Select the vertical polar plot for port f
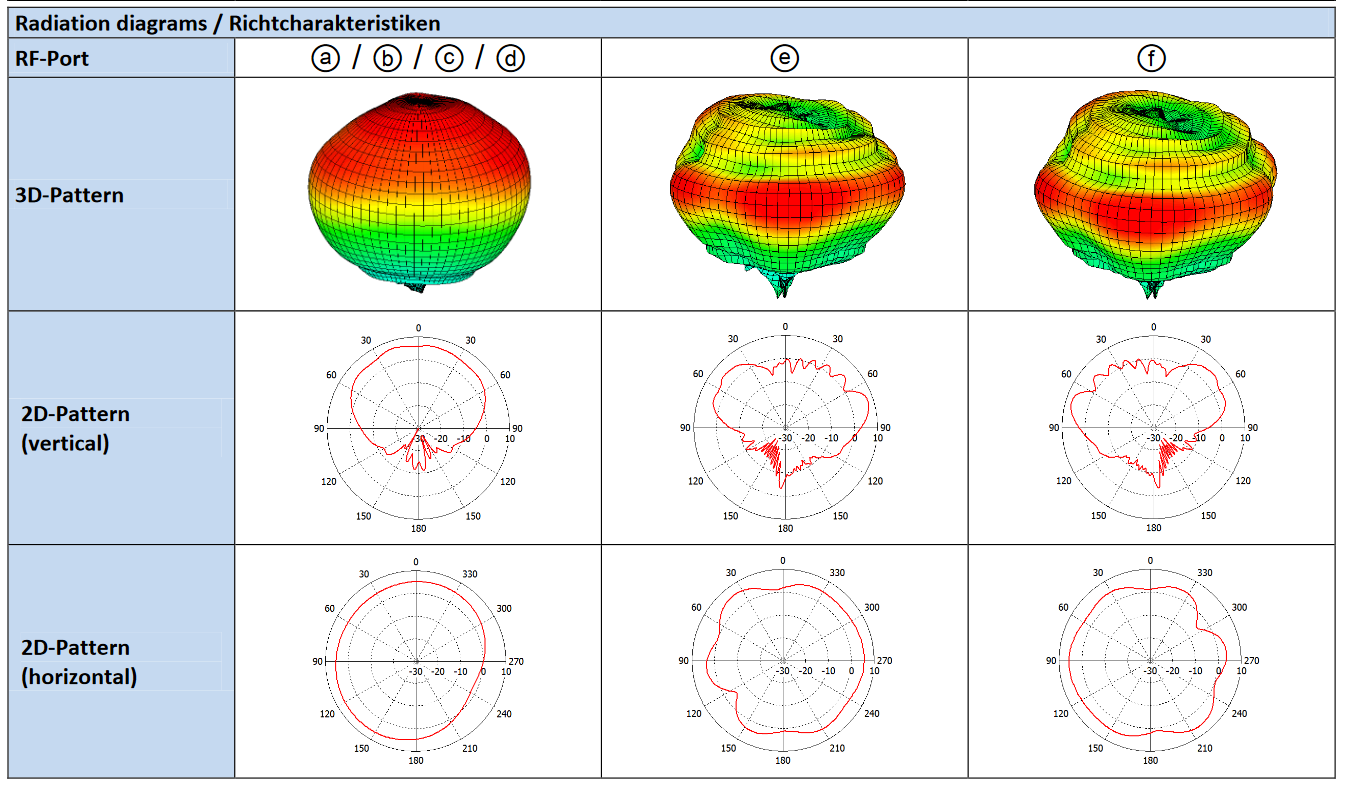Viewport: 1347px width, 794px height. click(1152, 428)
